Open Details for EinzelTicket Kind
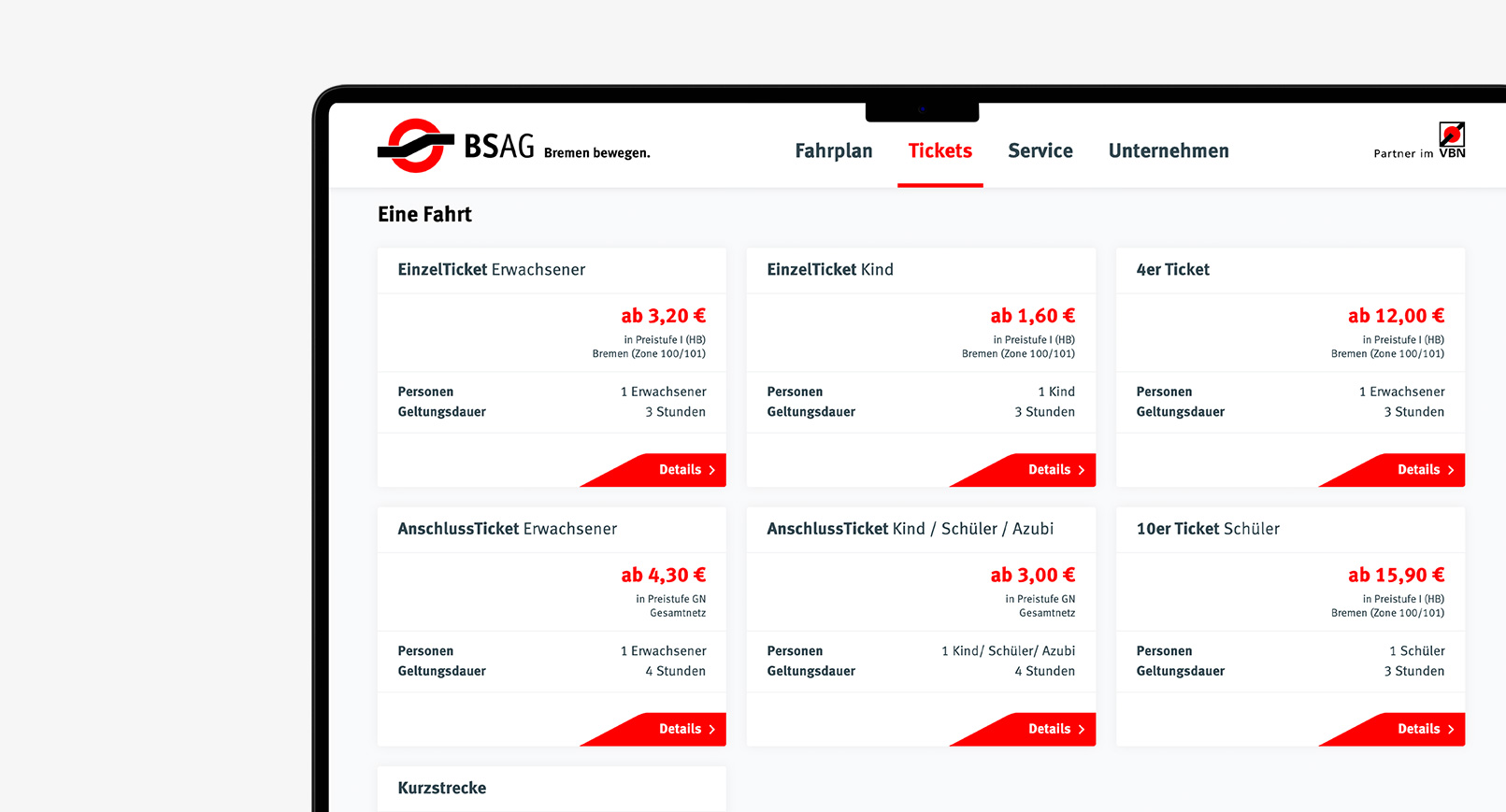 (x=1054, y=470)
